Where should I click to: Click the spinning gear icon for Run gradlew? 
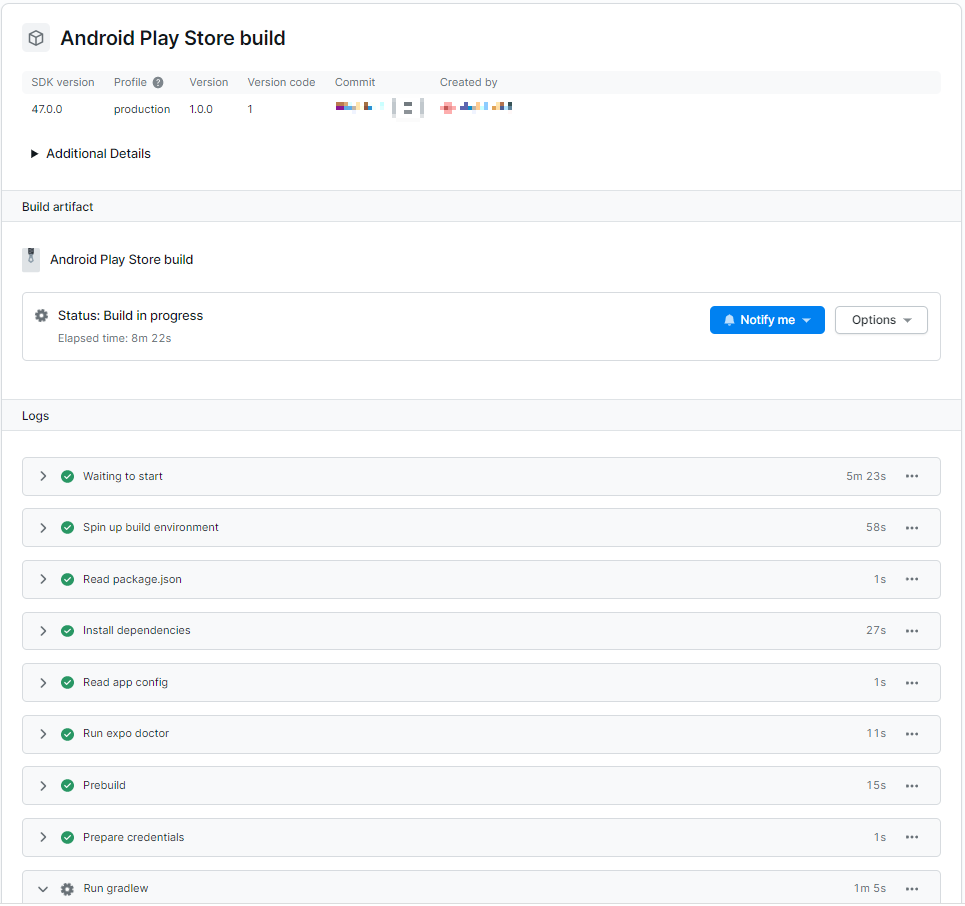click(68, 889)
